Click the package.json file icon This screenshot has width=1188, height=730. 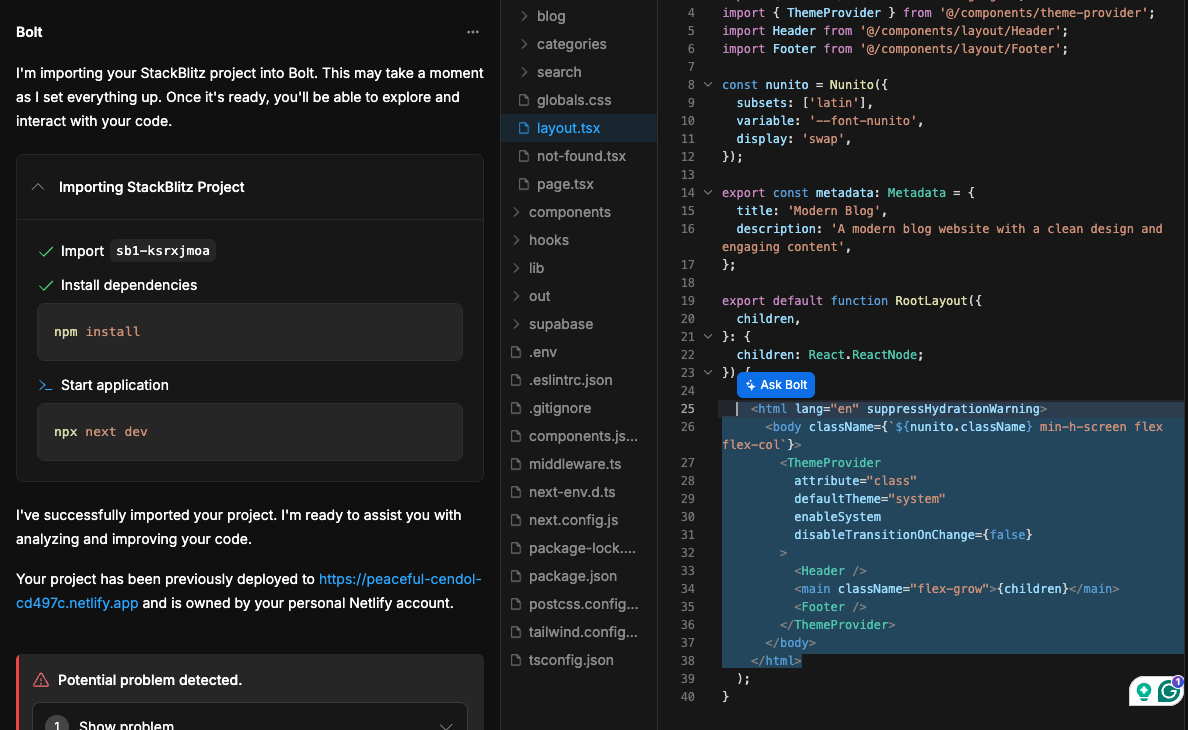pyautogui.click(x=516, y=576)
